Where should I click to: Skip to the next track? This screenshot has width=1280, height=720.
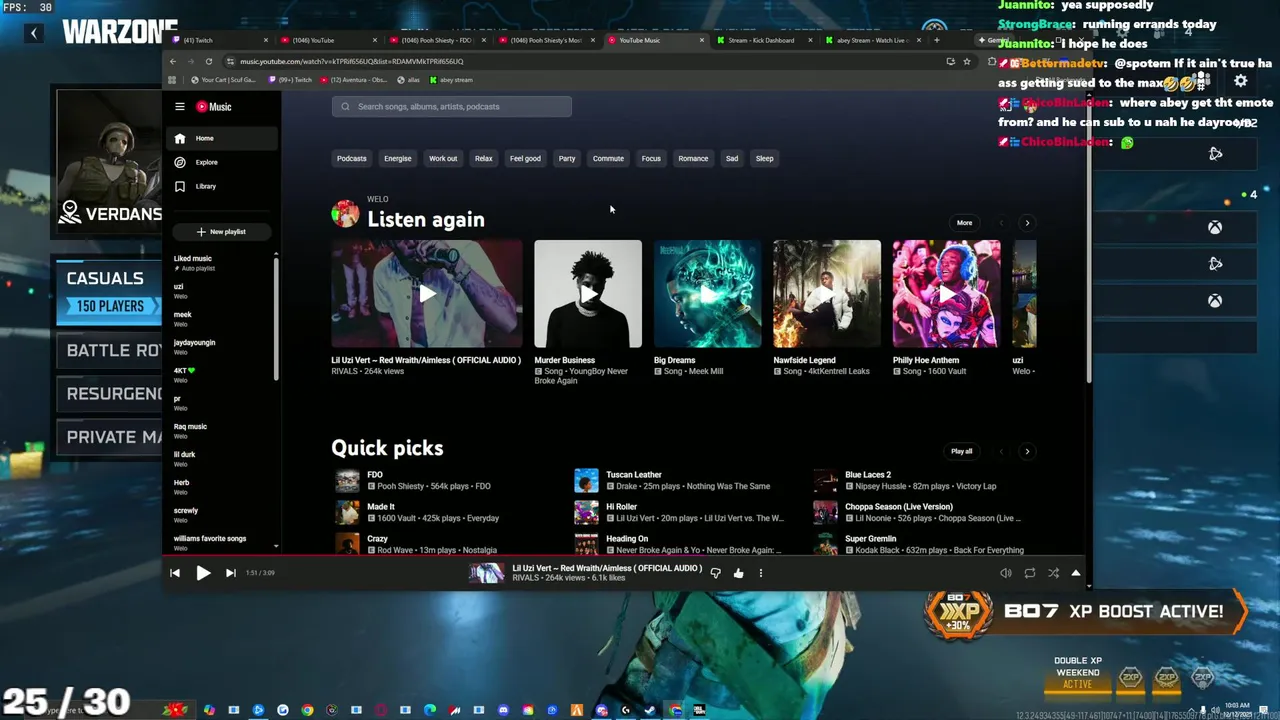pos(230,573)
